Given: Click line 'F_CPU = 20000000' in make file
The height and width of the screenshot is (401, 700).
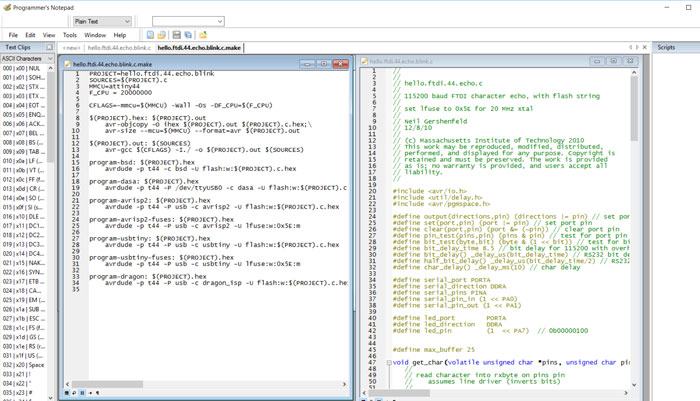Looking at the screenshot, I should (120, 92).
